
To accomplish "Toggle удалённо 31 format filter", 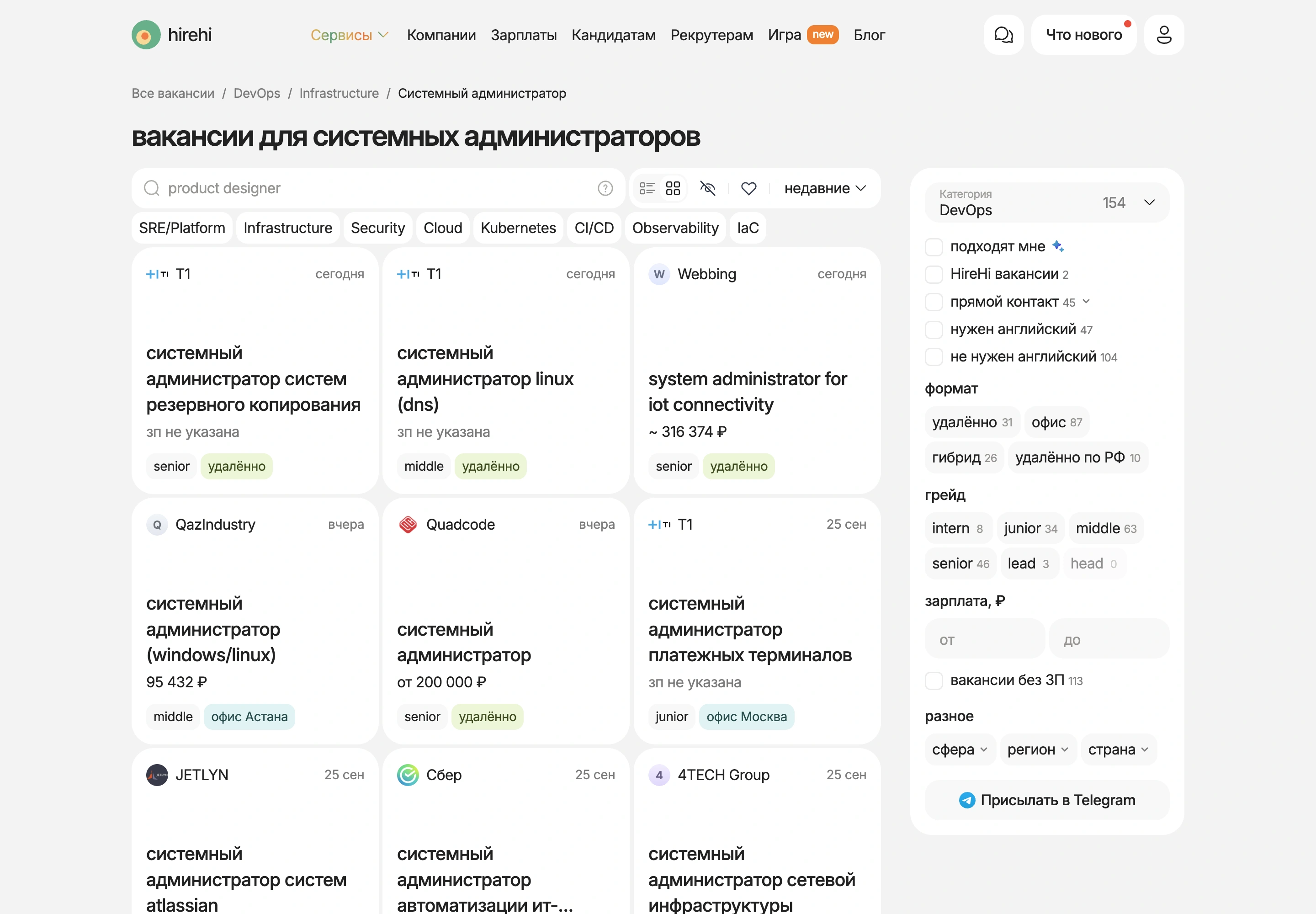I will [972, 423].
